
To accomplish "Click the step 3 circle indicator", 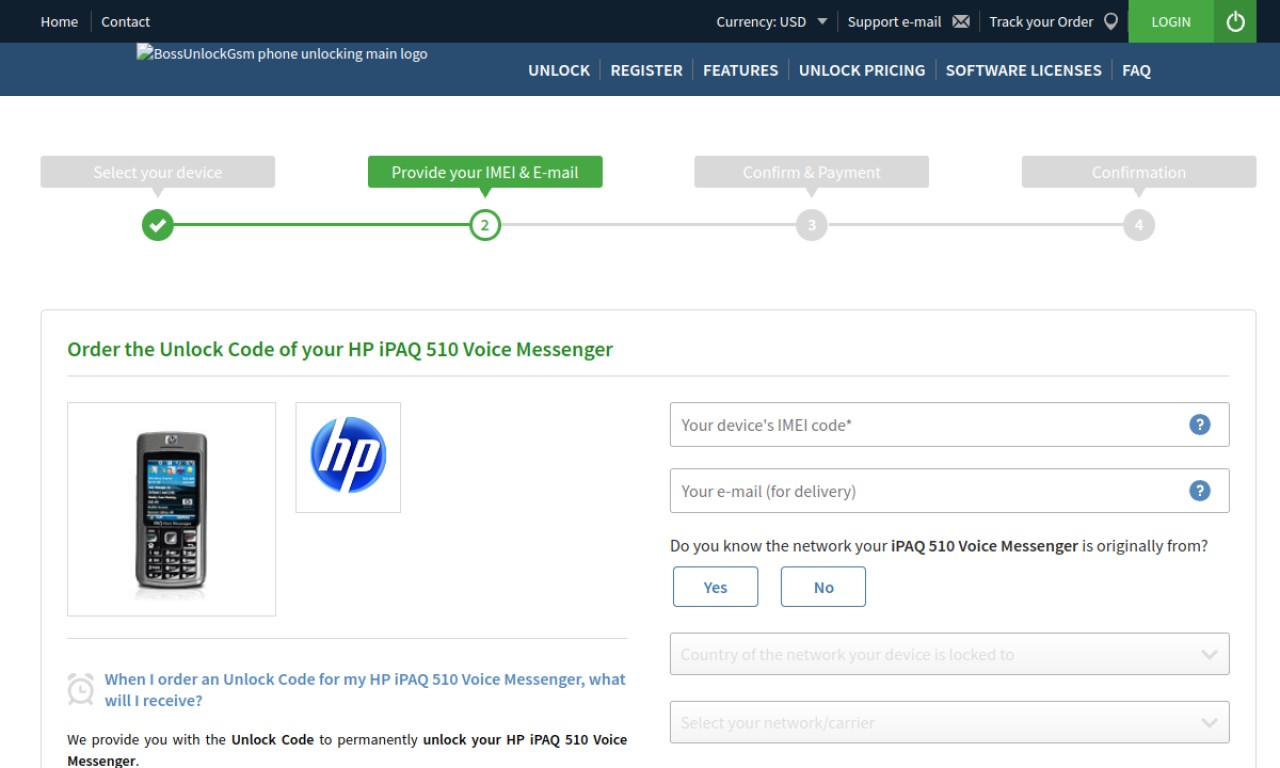I will pyautogui.click(x=812, y=225).
